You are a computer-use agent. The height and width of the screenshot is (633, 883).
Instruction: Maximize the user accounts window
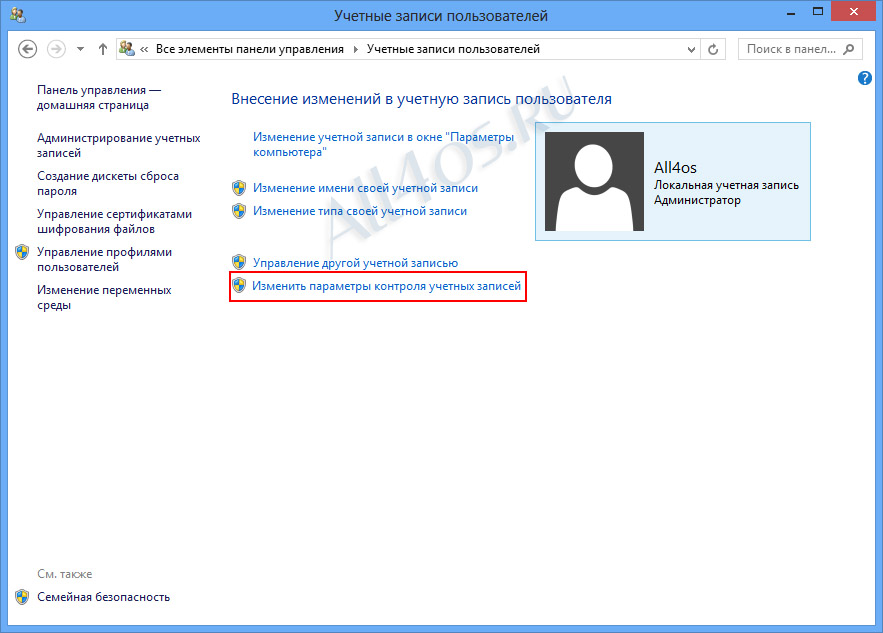(x=818, y=12)
